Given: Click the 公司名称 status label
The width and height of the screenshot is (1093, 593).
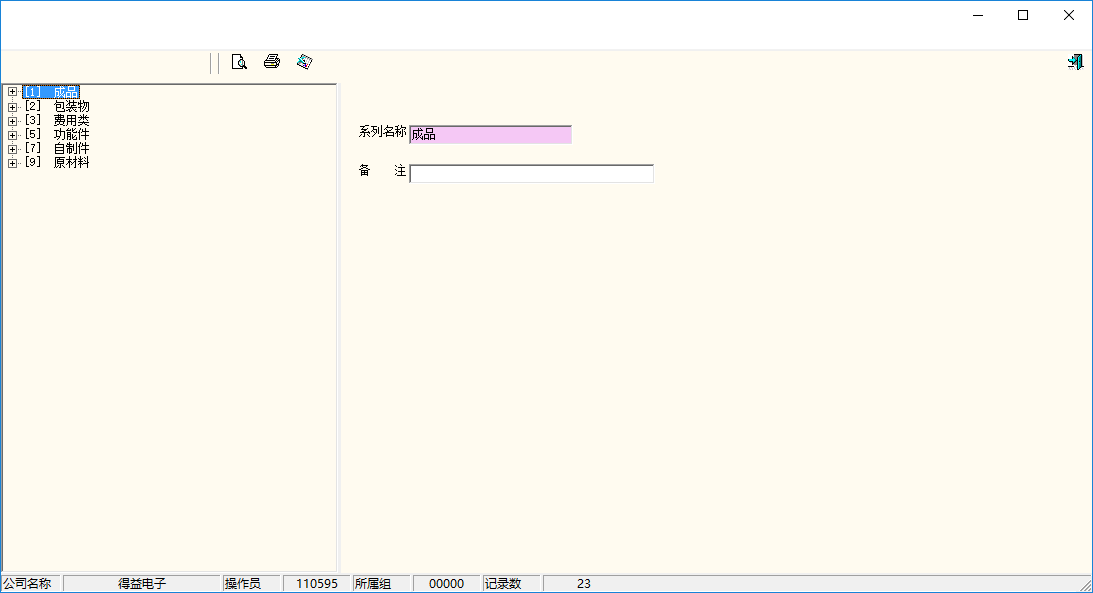Looking at the screenshot, I should click(27, 584).
